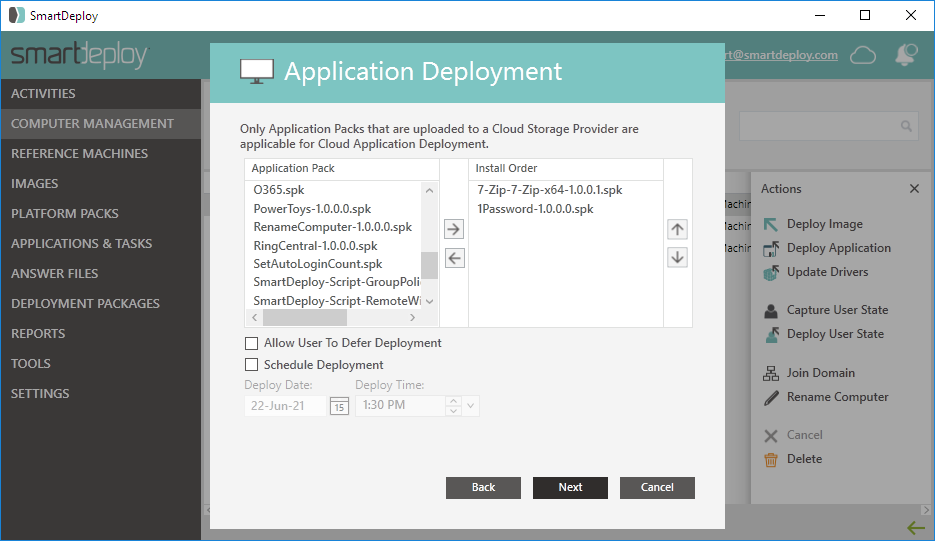Click the Capture User State icon
935x541 pixels.
(770, 311)
